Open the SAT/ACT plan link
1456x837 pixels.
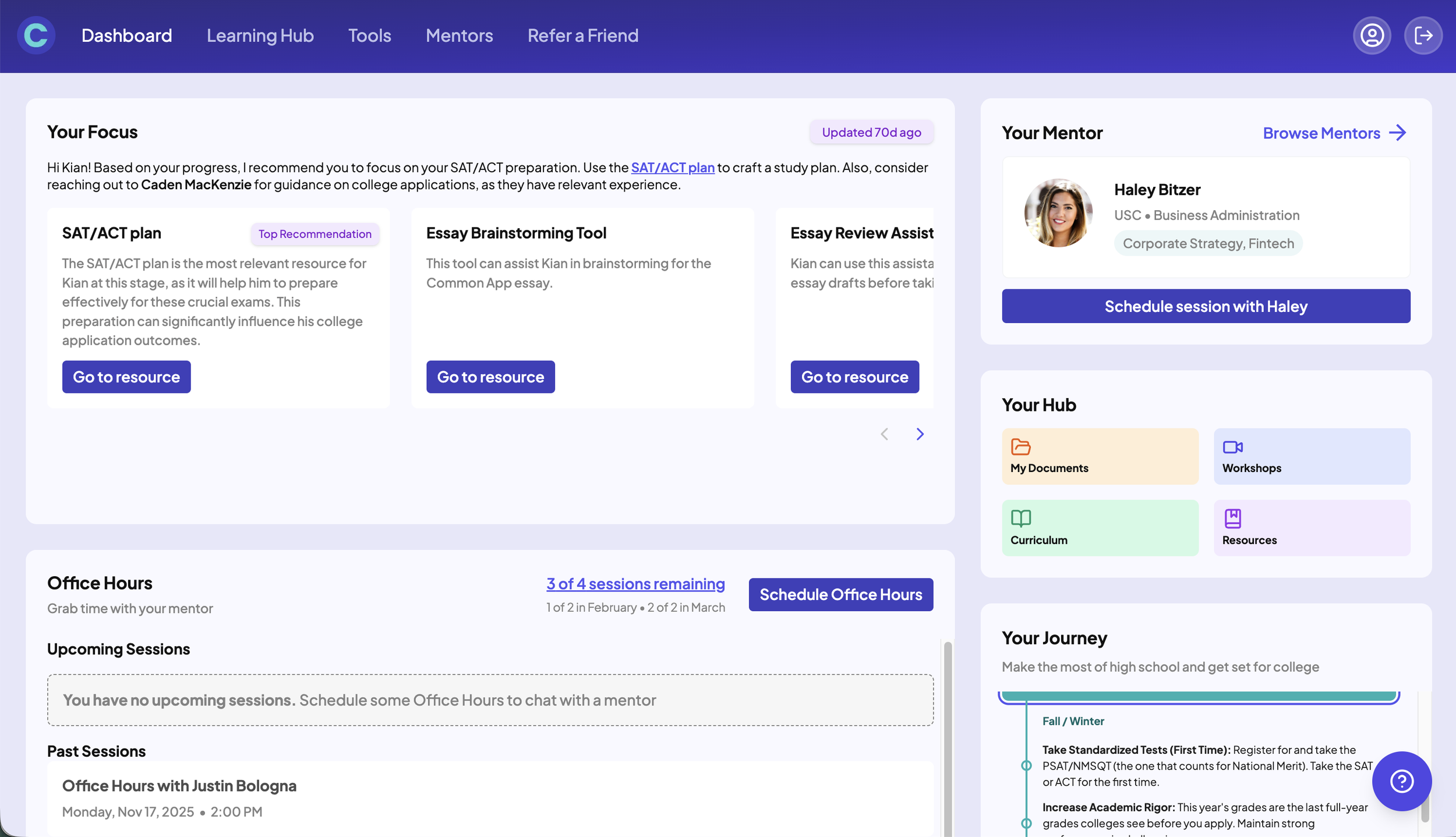tap(672, 168)
